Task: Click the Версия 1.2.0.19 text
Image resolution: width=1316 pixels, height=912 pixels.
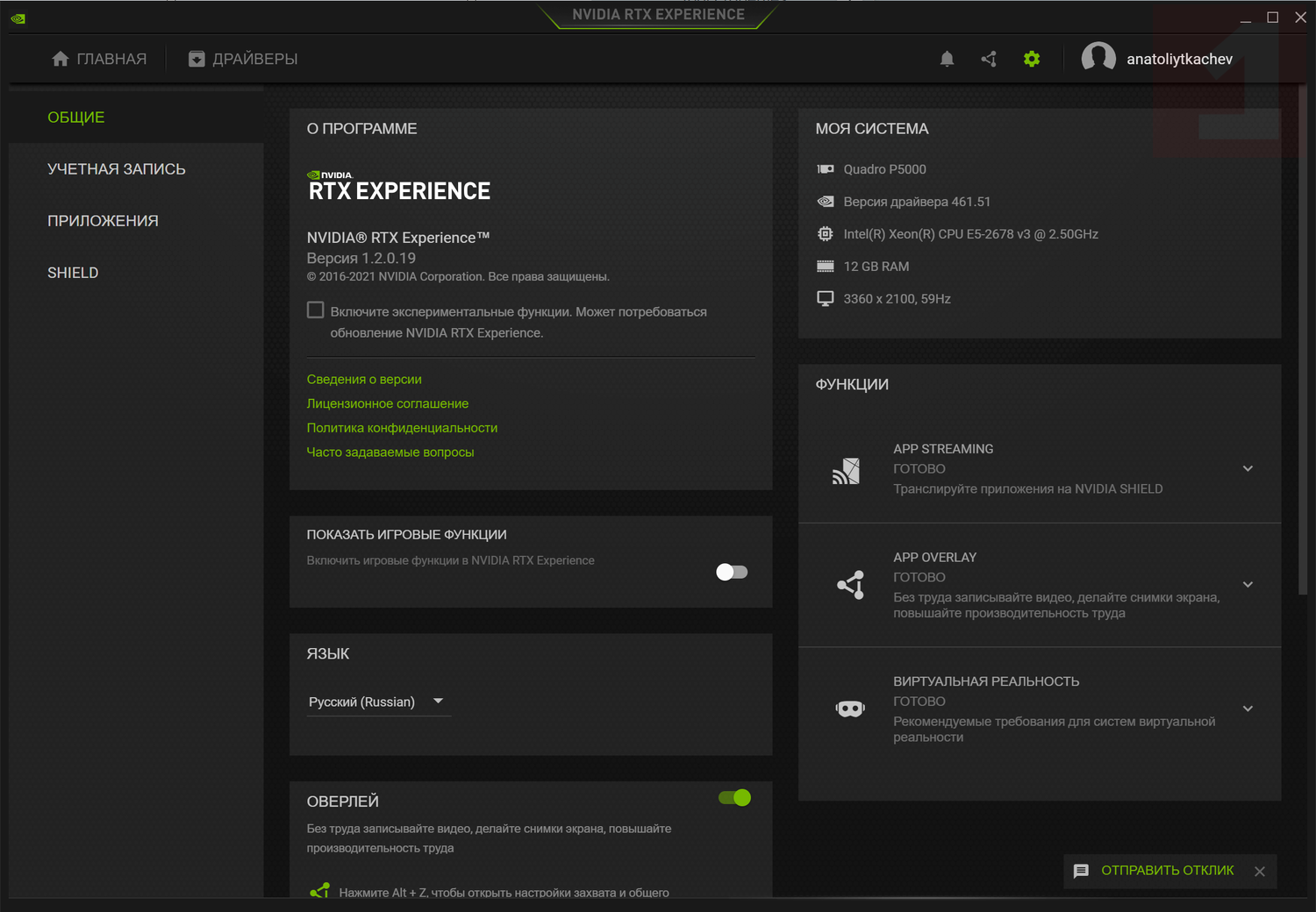Action: (x=361, y=258)
